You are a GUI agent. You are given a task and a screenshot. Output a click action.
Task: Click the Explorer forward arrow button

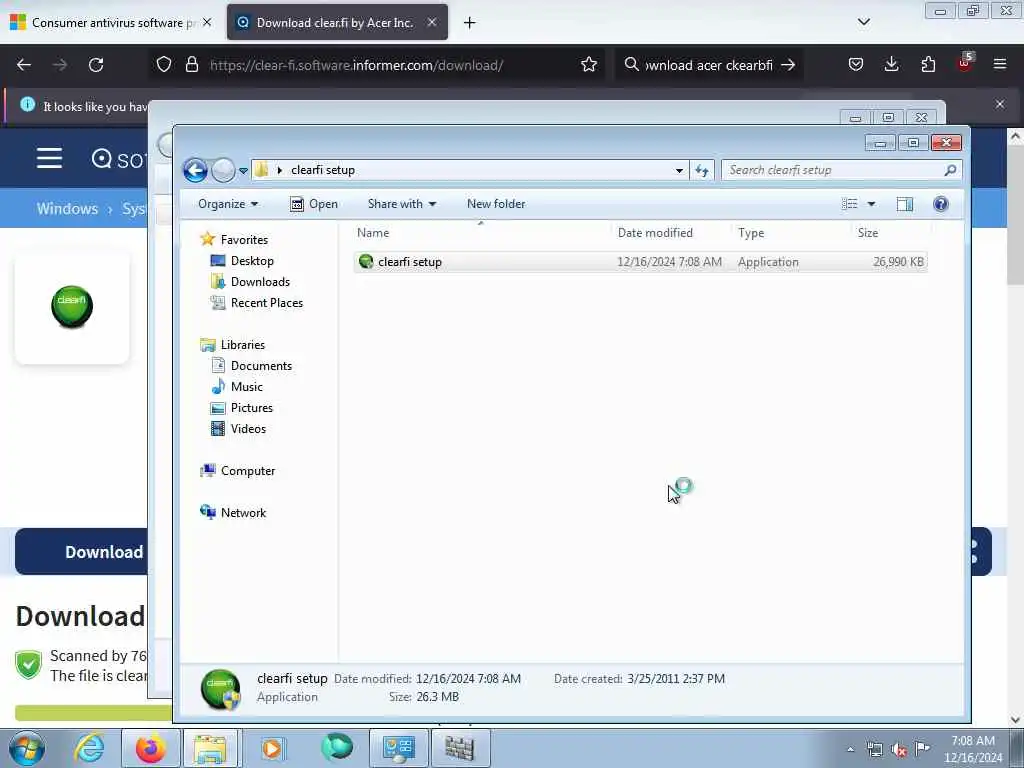(x=223, y=170)
